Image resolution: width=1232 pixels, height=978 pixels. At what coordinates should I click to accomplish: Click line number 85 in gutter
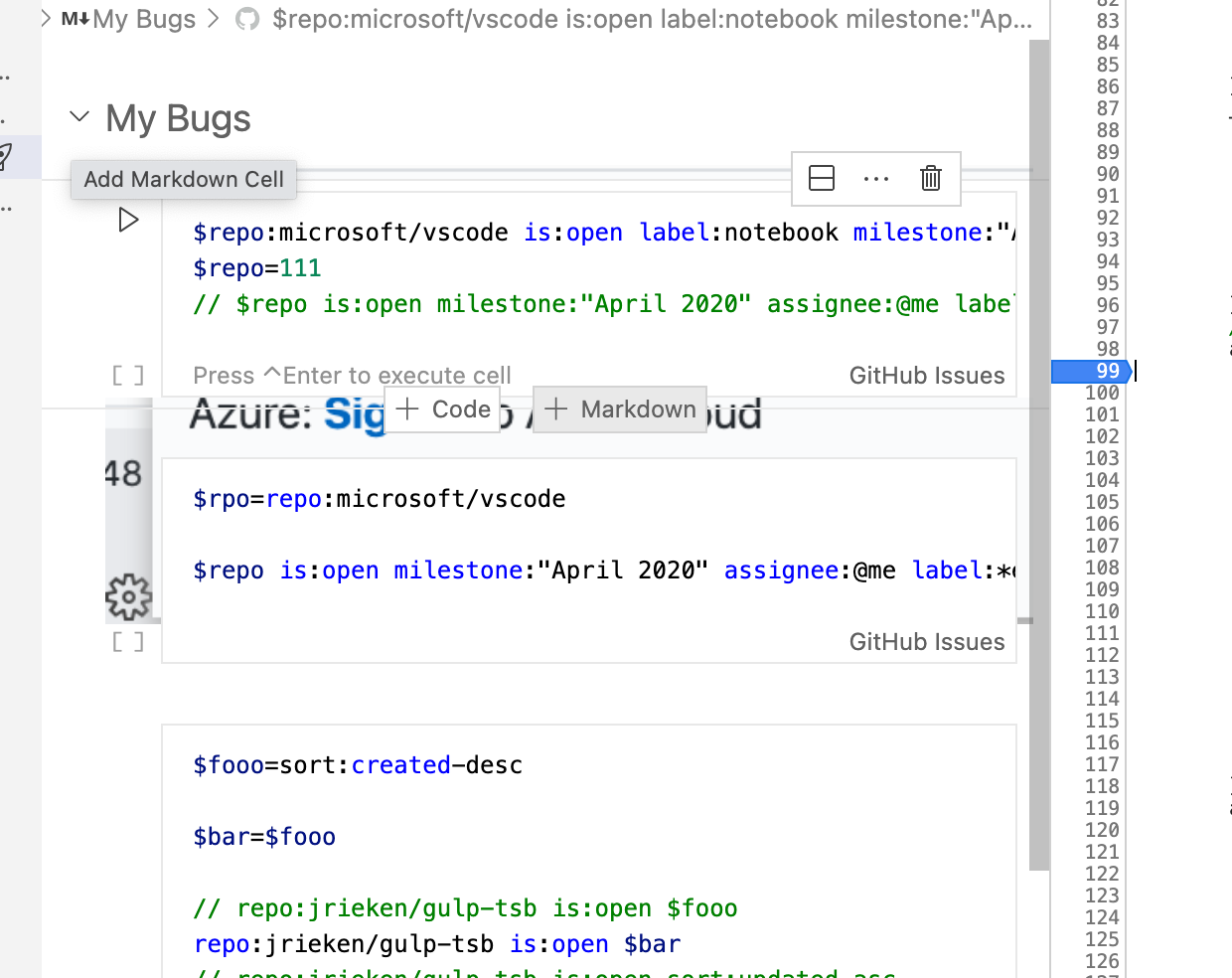[1108, 65]
